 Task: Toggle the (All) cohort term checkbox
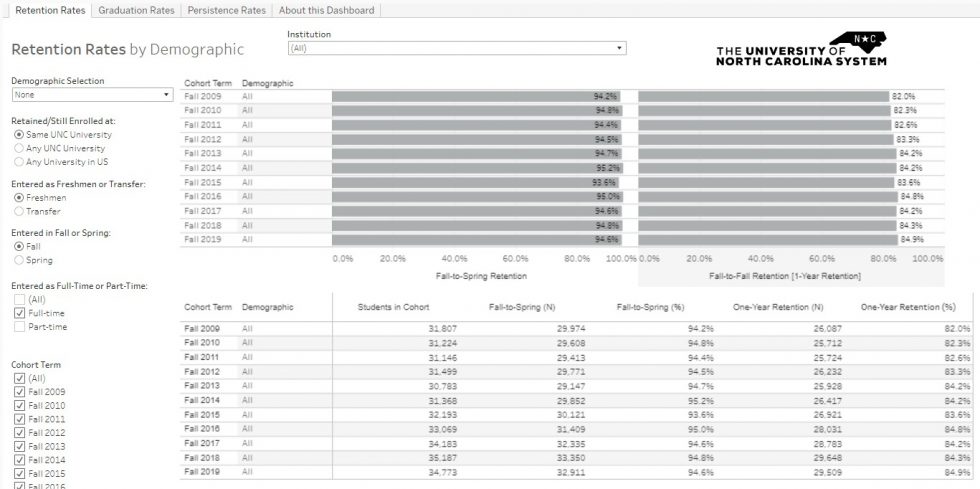19,378
